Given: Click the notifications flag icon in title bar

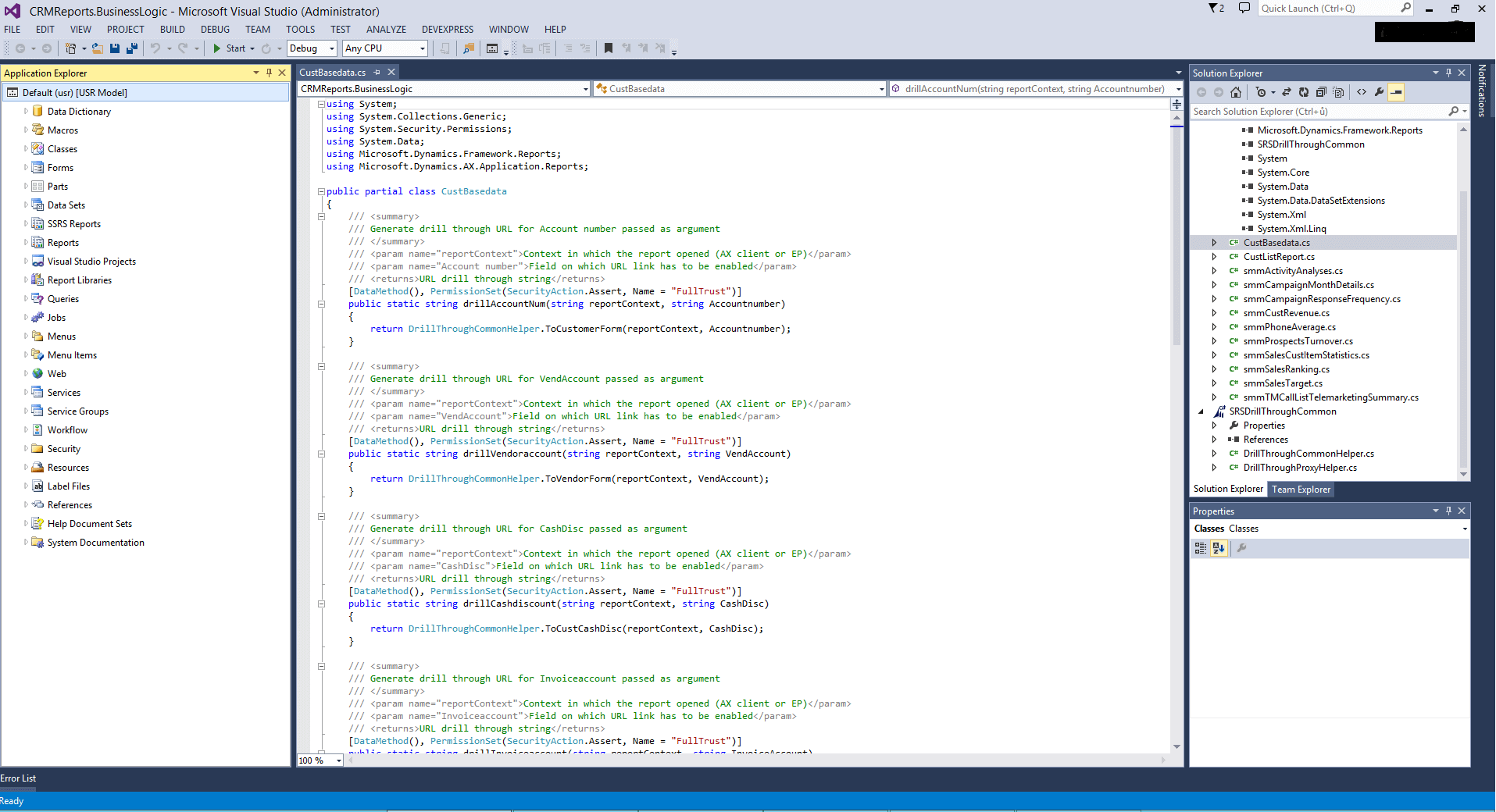Looking at the screenshot, I should tap(1216, 8).
